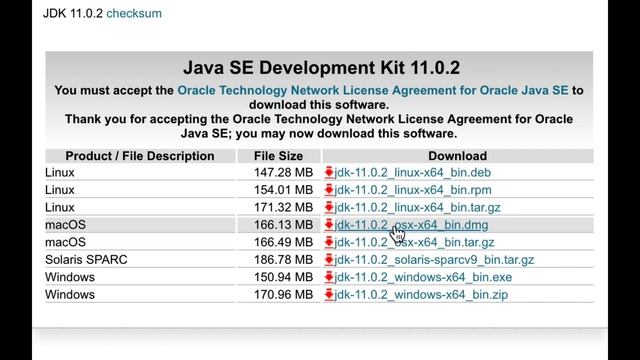Viewport: 640px width, 360px height.
Task: Click red download arrow beside osx-x64_bin.tar.gz
Action: tap(329, 242)
